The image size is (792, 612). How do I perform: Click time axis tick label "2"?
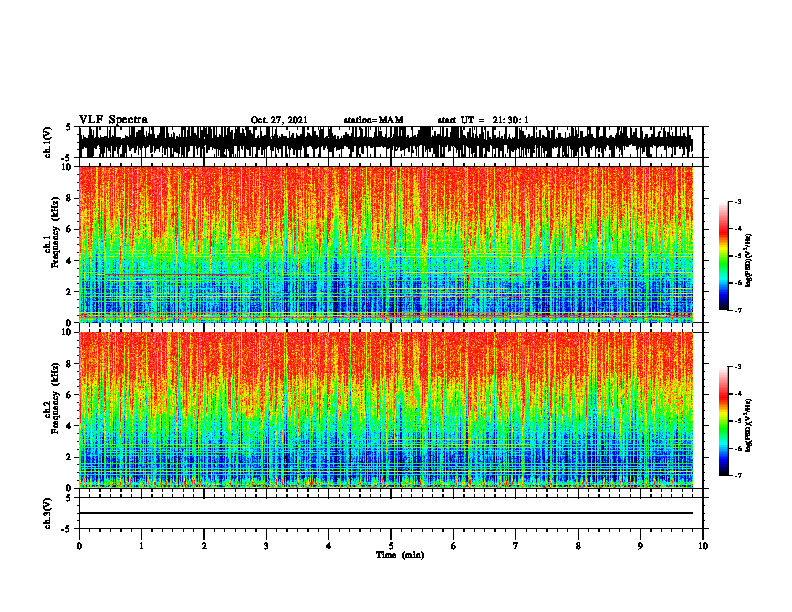[204, 546]
